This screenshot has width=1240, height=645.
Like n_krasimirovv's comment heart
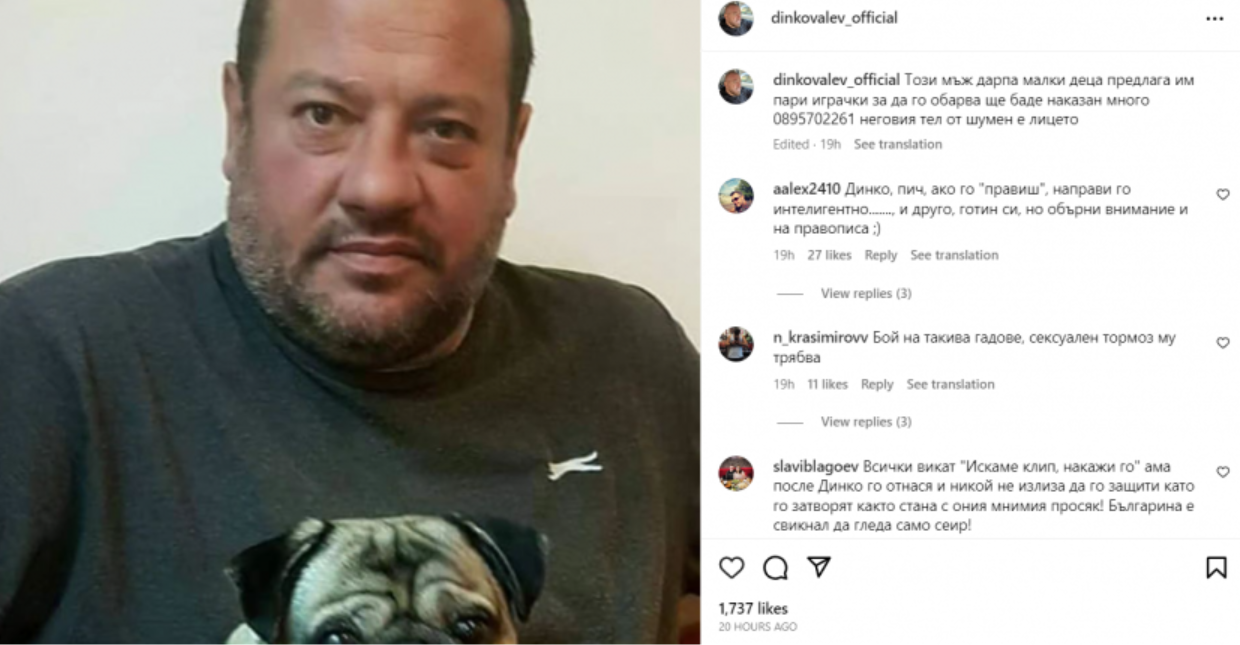tap(1222, 343)
